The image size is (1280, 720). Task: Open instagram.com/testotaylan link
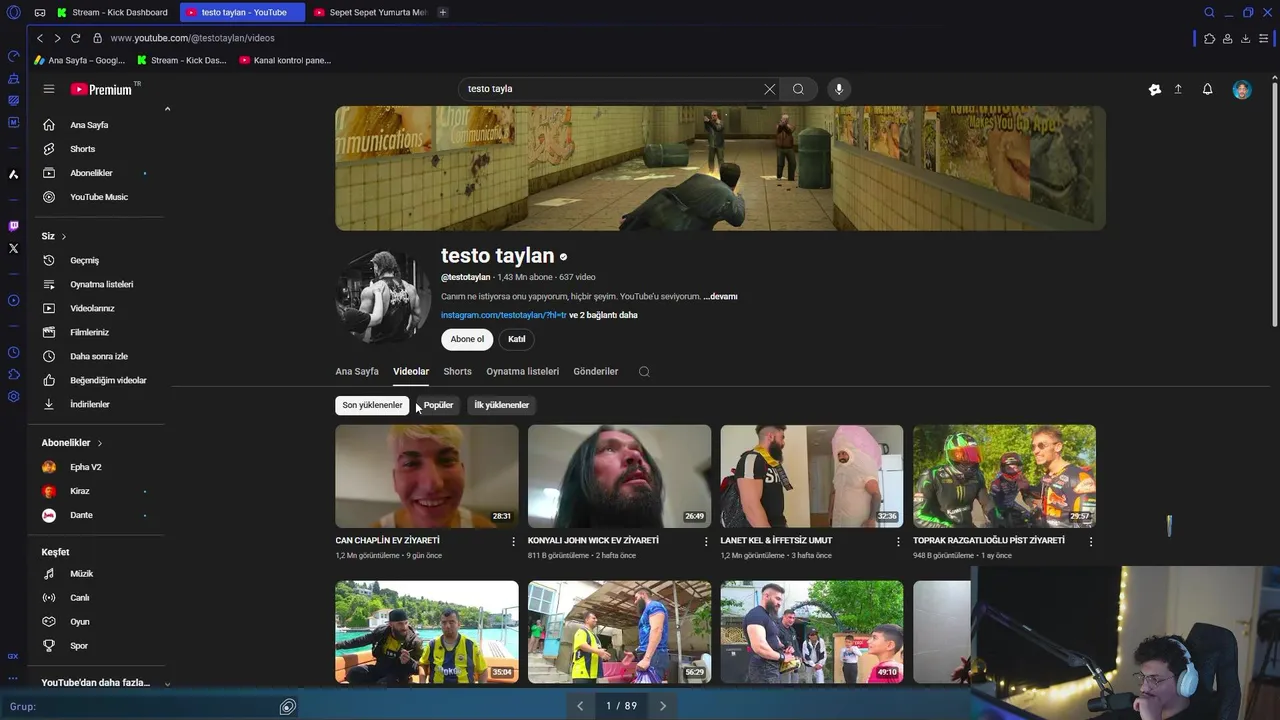503,315
